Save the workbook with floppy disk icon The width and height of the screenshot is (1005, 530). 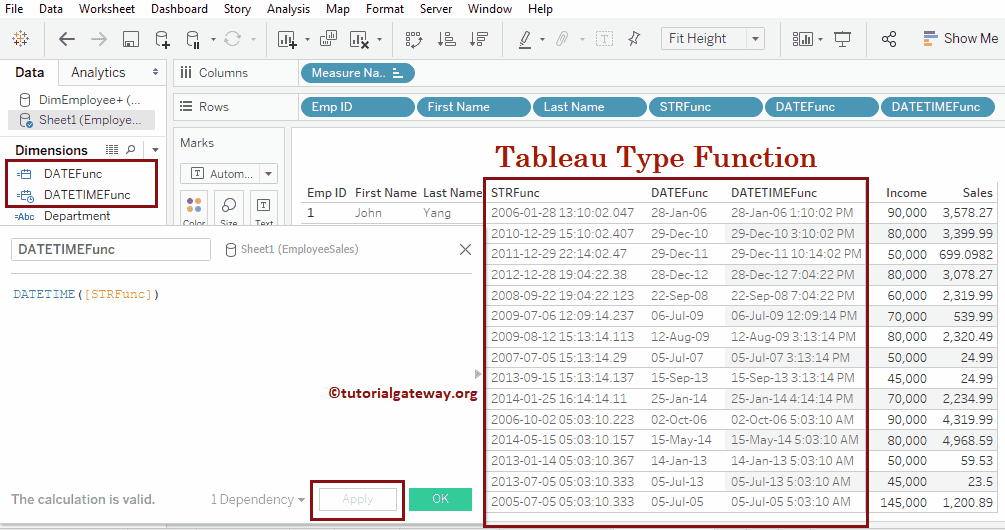pos(131,40)
